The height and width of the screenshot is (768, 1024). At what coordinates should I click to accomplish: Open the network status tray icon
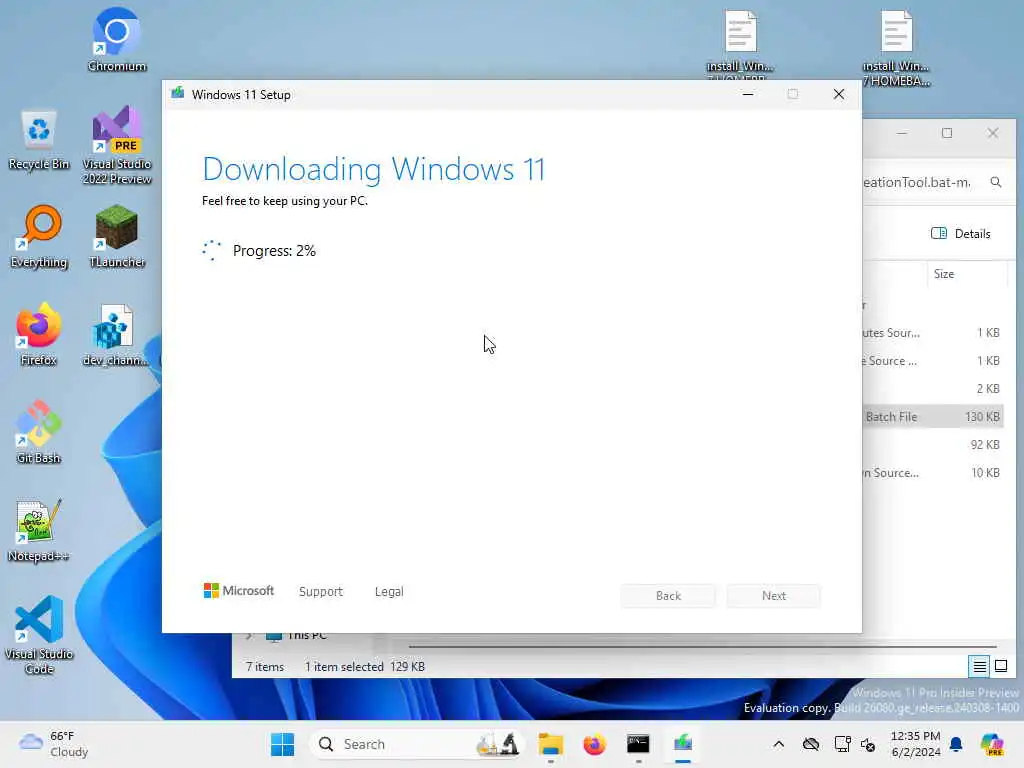tap(842, 744)
